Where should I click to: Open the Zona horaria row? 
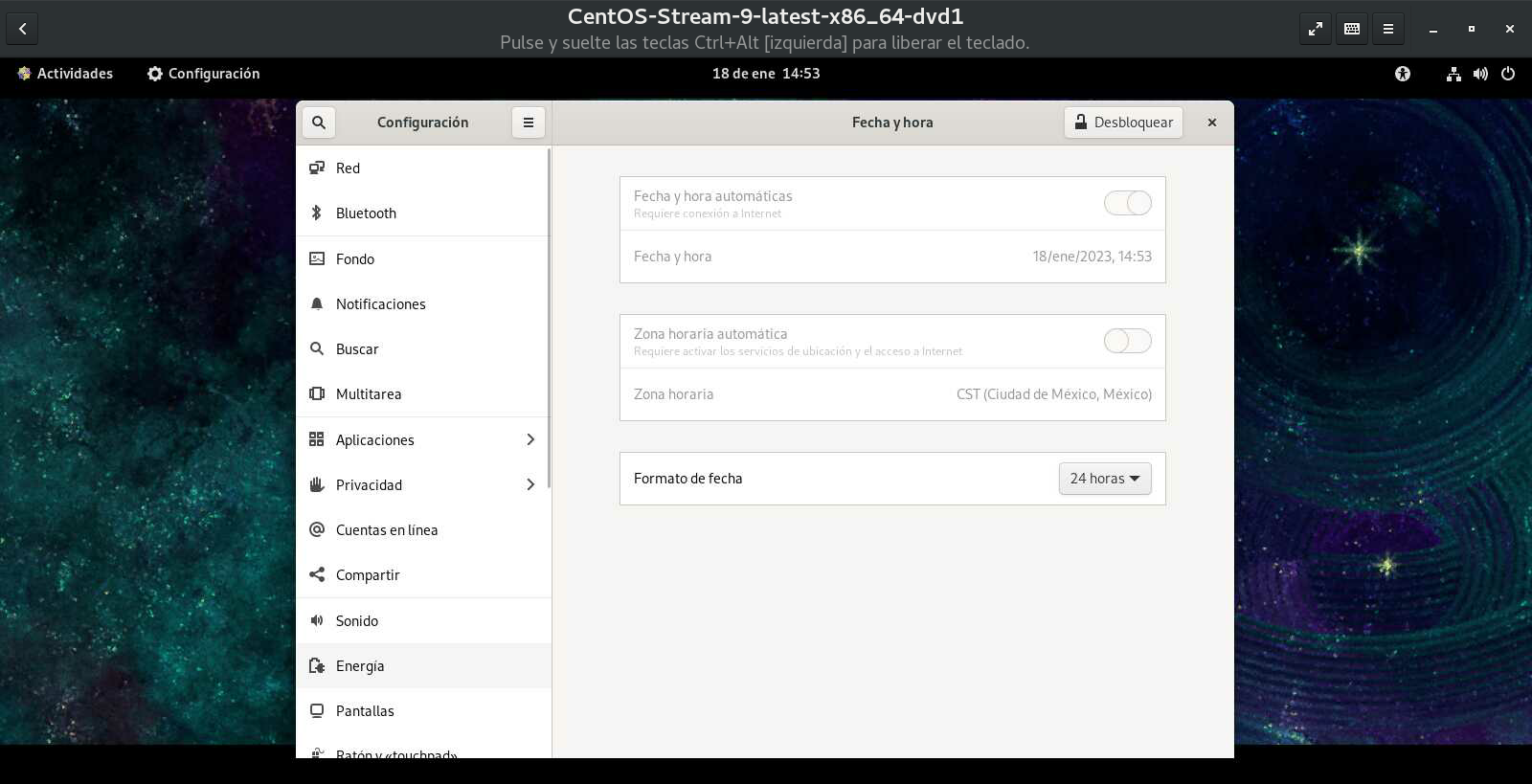tap(892, 394)
